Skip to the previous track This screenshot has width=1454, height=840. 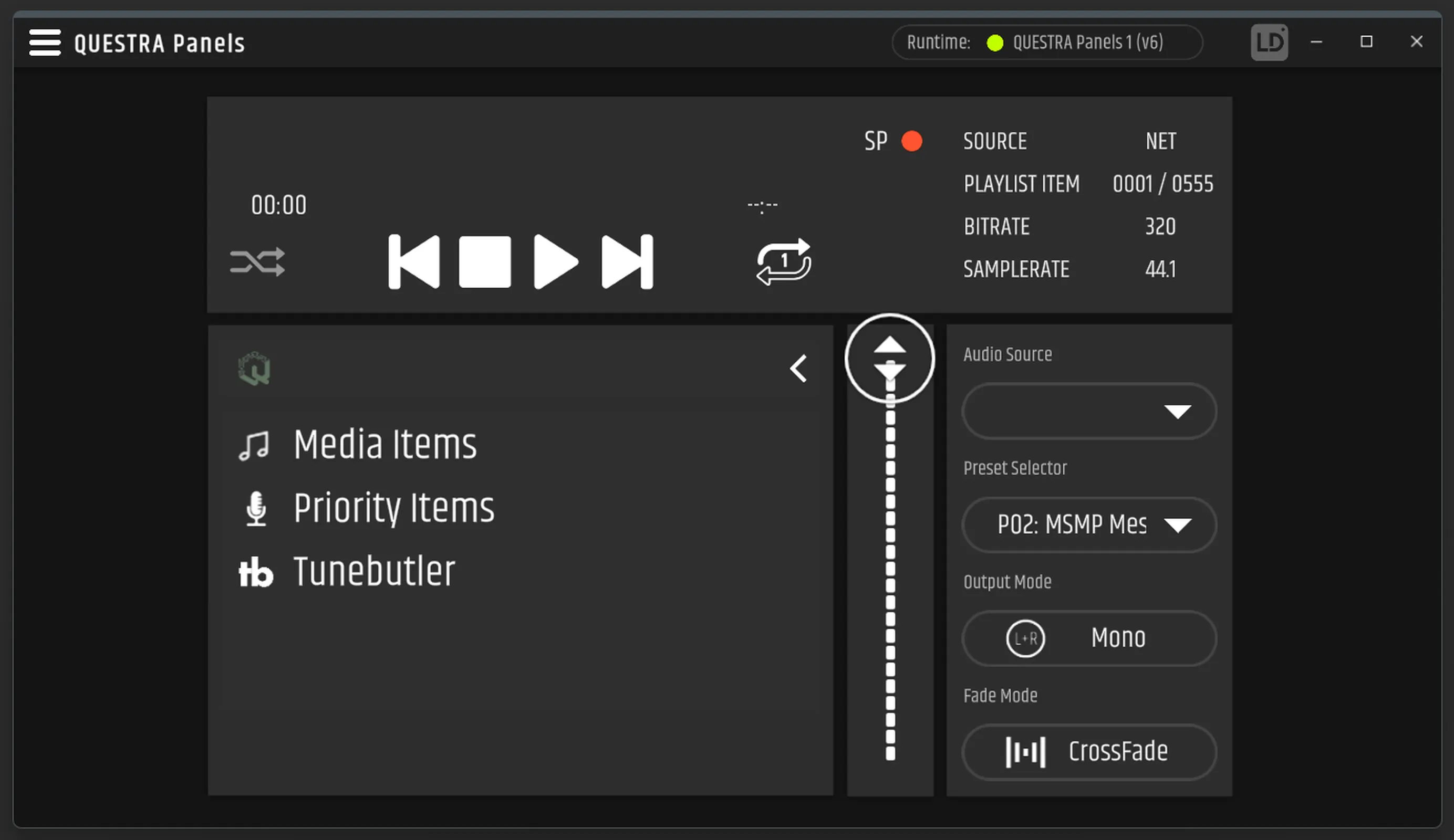[x=414, y=262]
